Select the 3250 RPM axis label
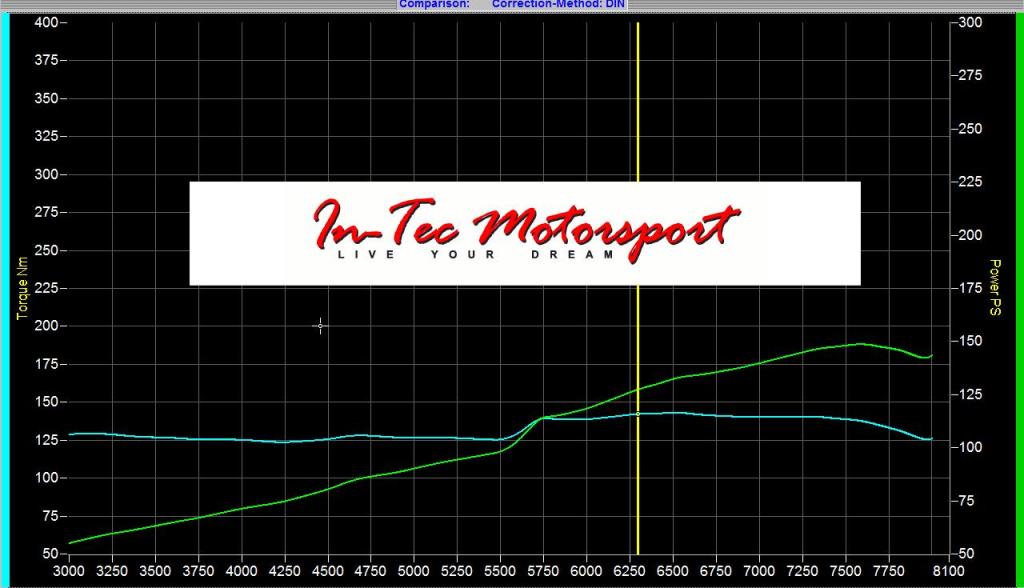This screenshot has width=1024, height=588. pyautogui.click(x=112, y=571)
